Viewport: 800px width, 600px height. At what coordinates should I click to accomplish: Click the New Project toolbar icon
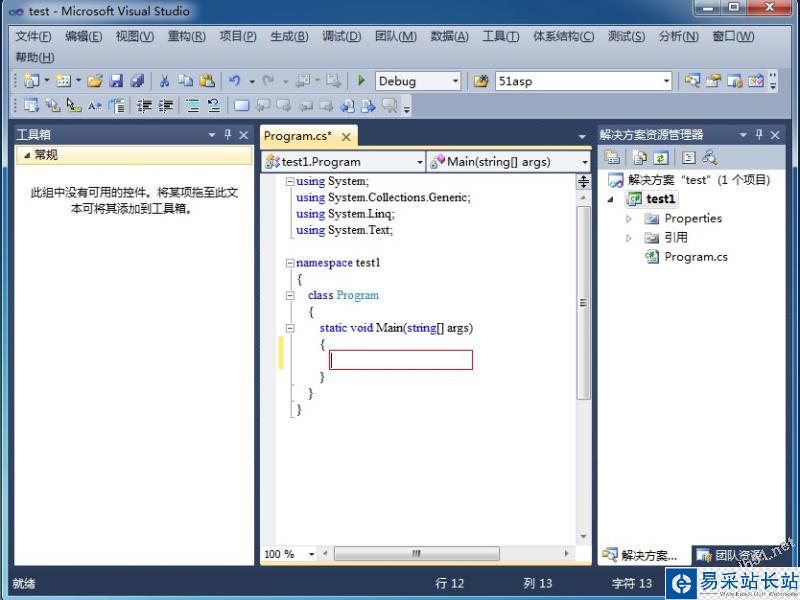coord(32,81)
